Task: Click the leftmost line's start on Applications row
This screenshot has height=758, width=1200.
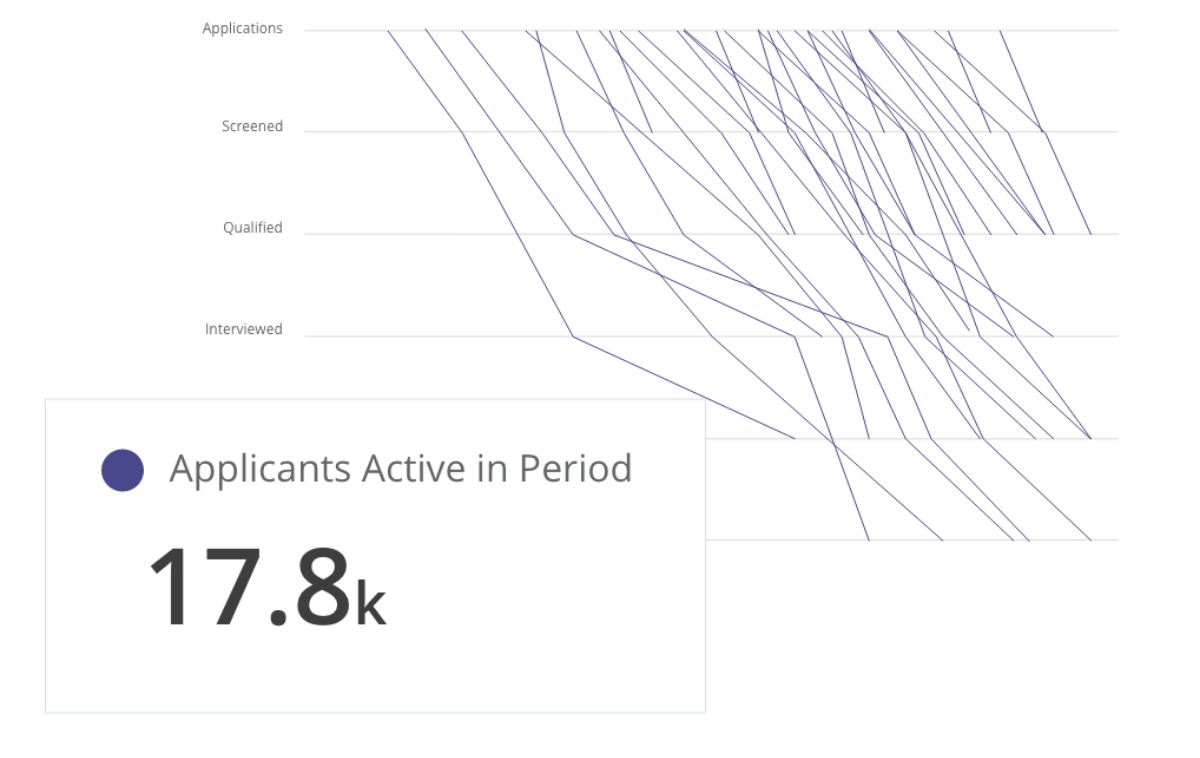Action: 388,31
